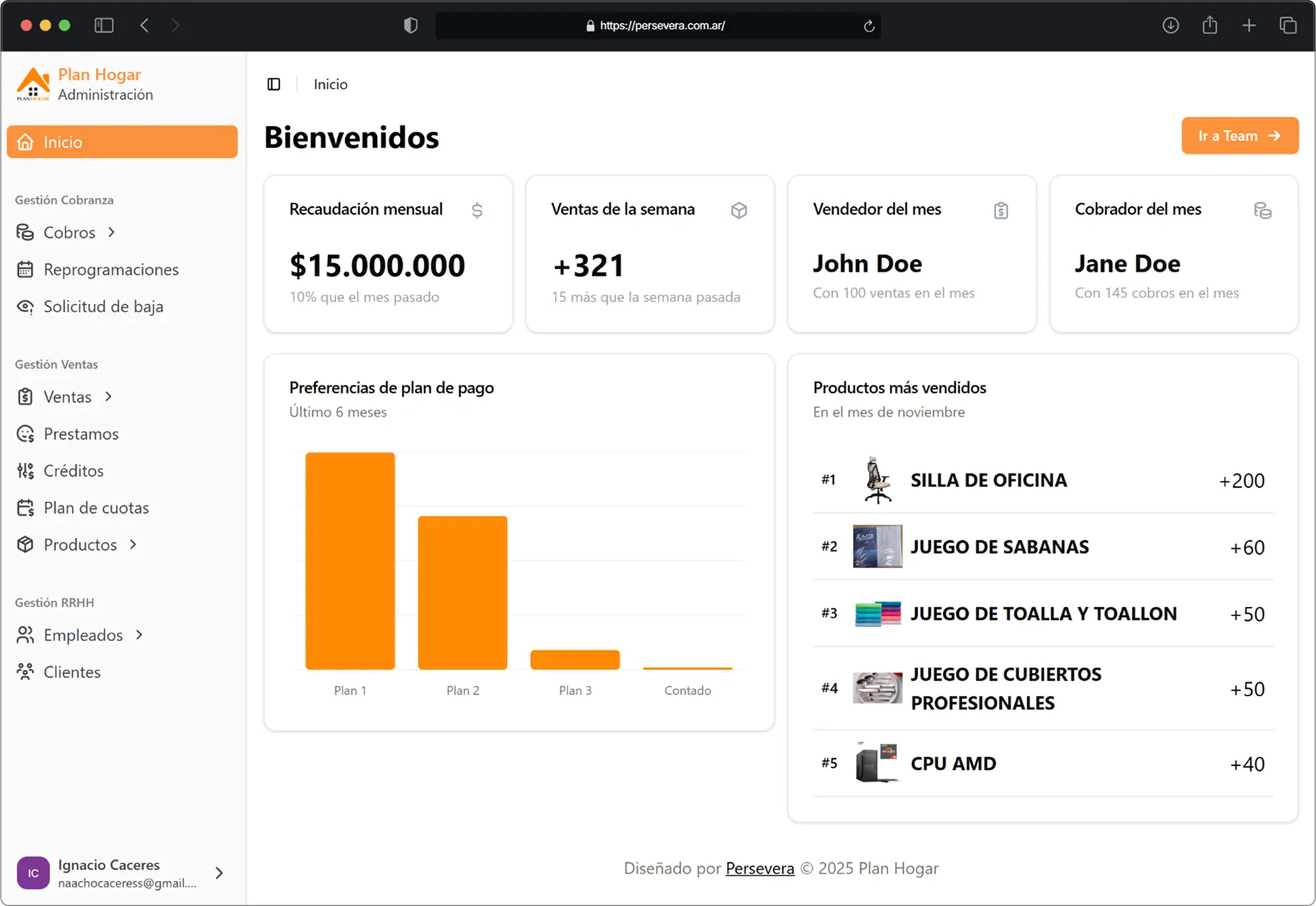Image resolution: width=1316 pixels, height=906 pixels.
Task: Open Solicitud de baja in sidebar
Action: point(103,307)
